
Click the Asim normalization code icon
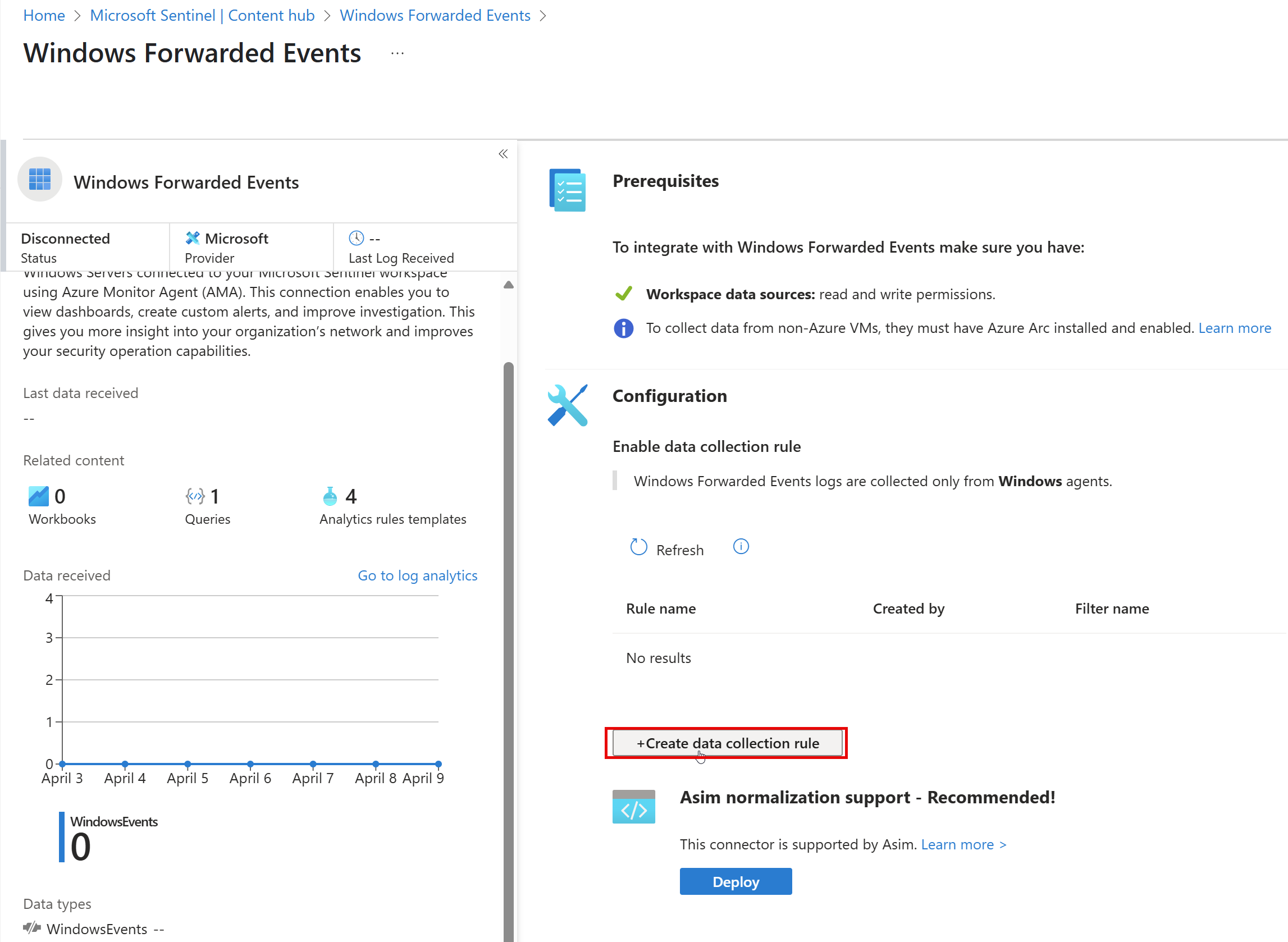coord(633,807)
